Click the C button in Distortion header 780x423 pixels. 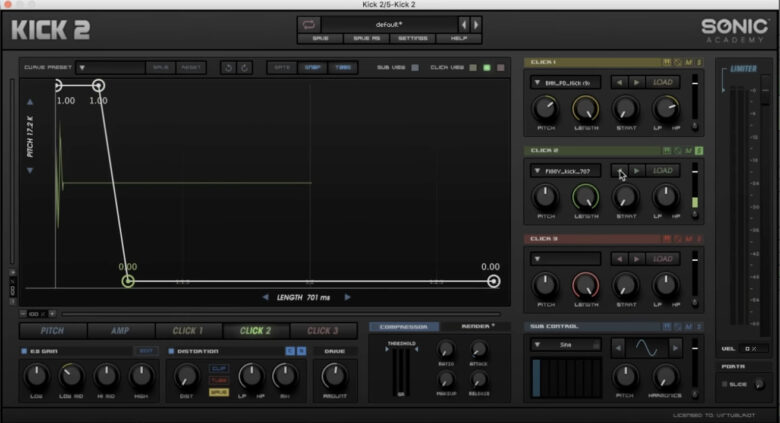tap(290, 351)
